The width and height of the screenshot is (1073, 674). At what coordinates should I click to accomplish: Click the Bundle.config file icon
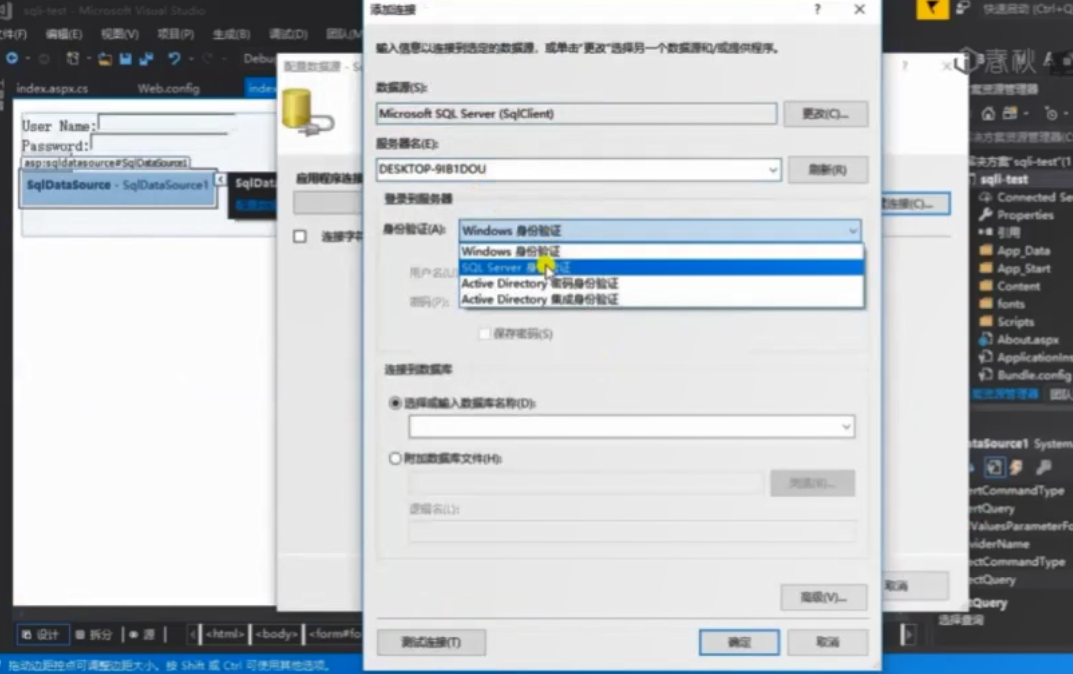pos(985,375)
